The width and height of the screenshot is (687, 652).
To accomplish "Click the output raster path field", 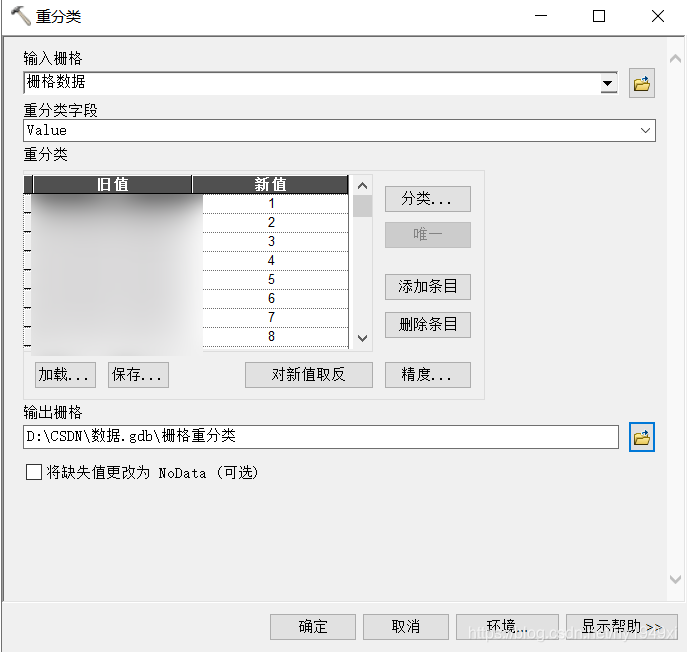I will (x=321, y=437).
